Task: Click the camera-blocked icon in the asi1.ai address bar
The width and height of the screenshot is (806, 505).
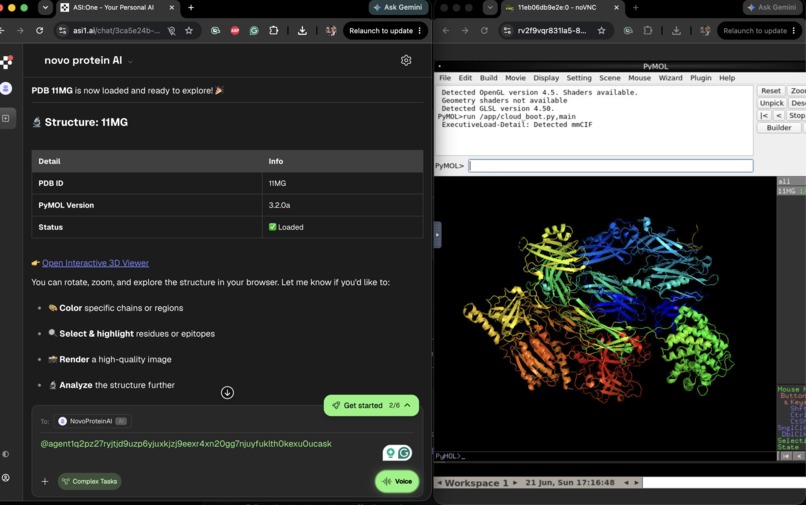Action: [x=172, y=31]
